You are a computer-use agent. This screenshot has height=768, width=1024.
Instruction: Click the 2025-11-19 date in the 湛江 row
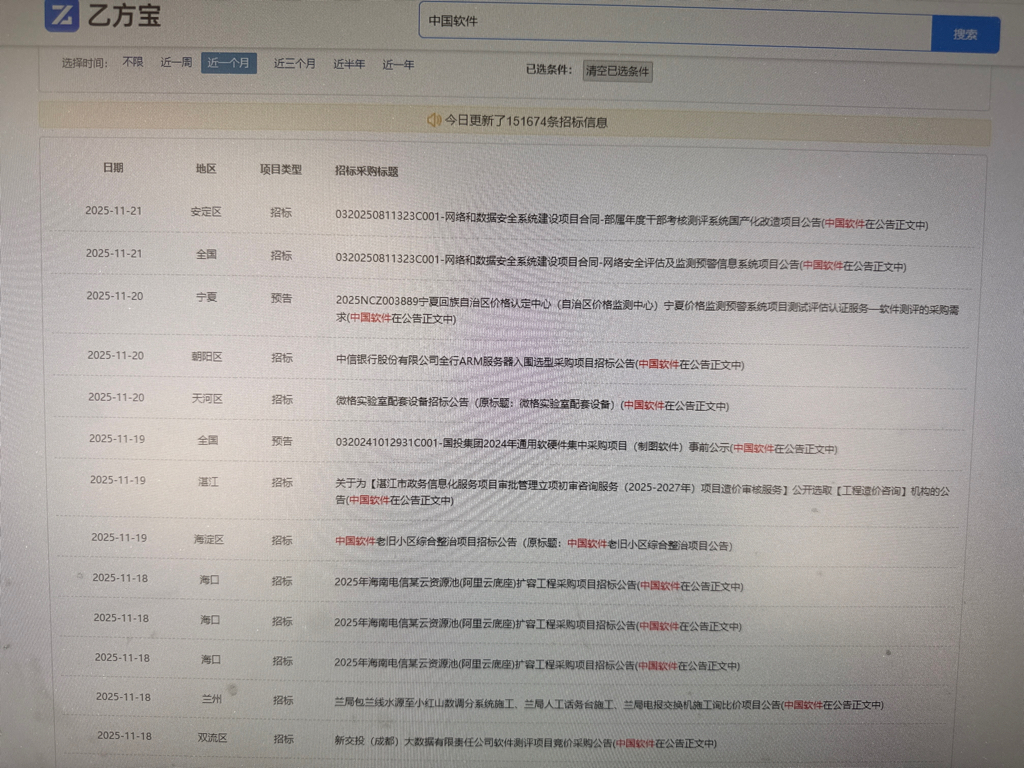pyautogui.click(x=118, y=480)
